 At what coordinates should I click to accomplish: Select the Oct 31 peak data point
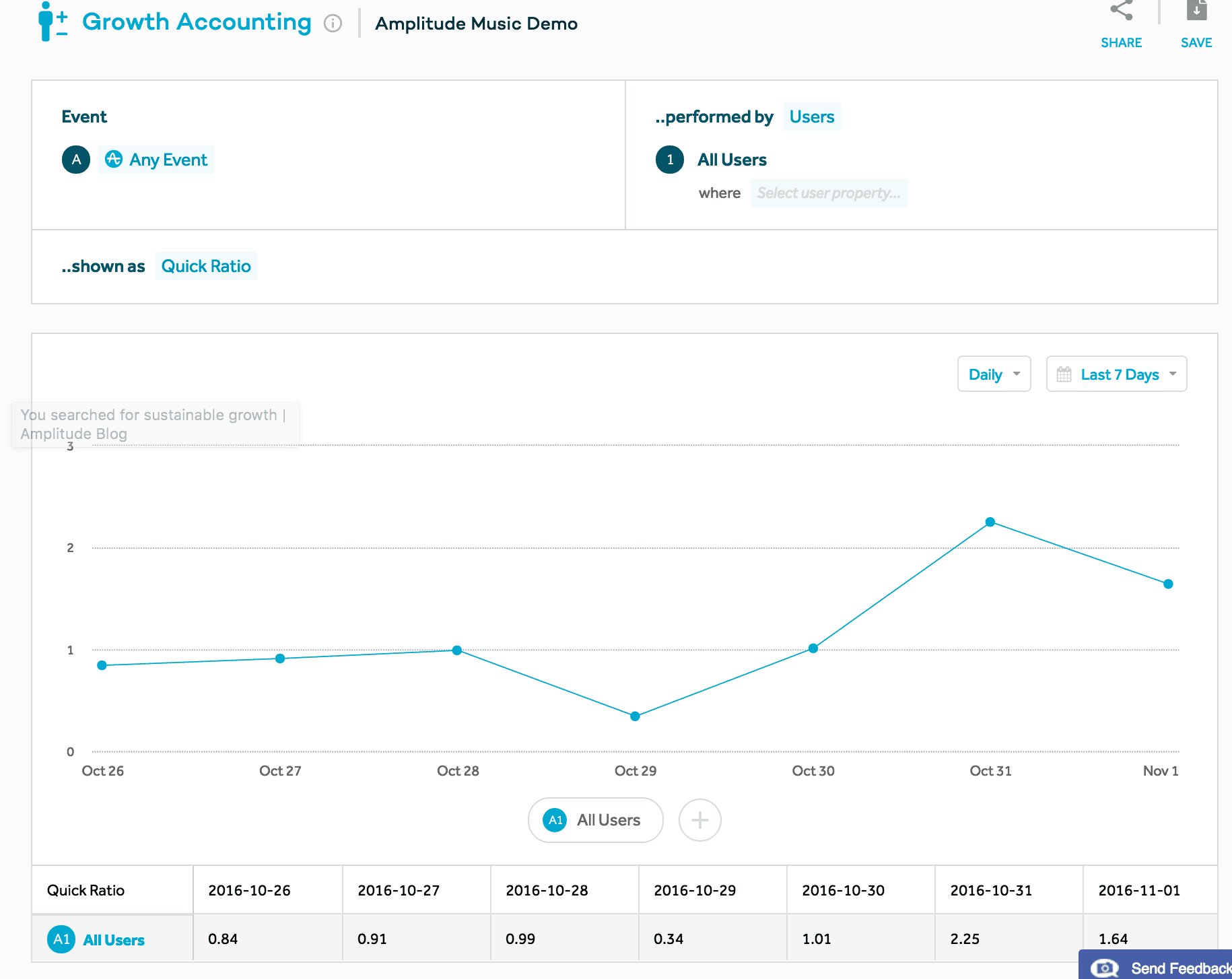coord(990,522)
